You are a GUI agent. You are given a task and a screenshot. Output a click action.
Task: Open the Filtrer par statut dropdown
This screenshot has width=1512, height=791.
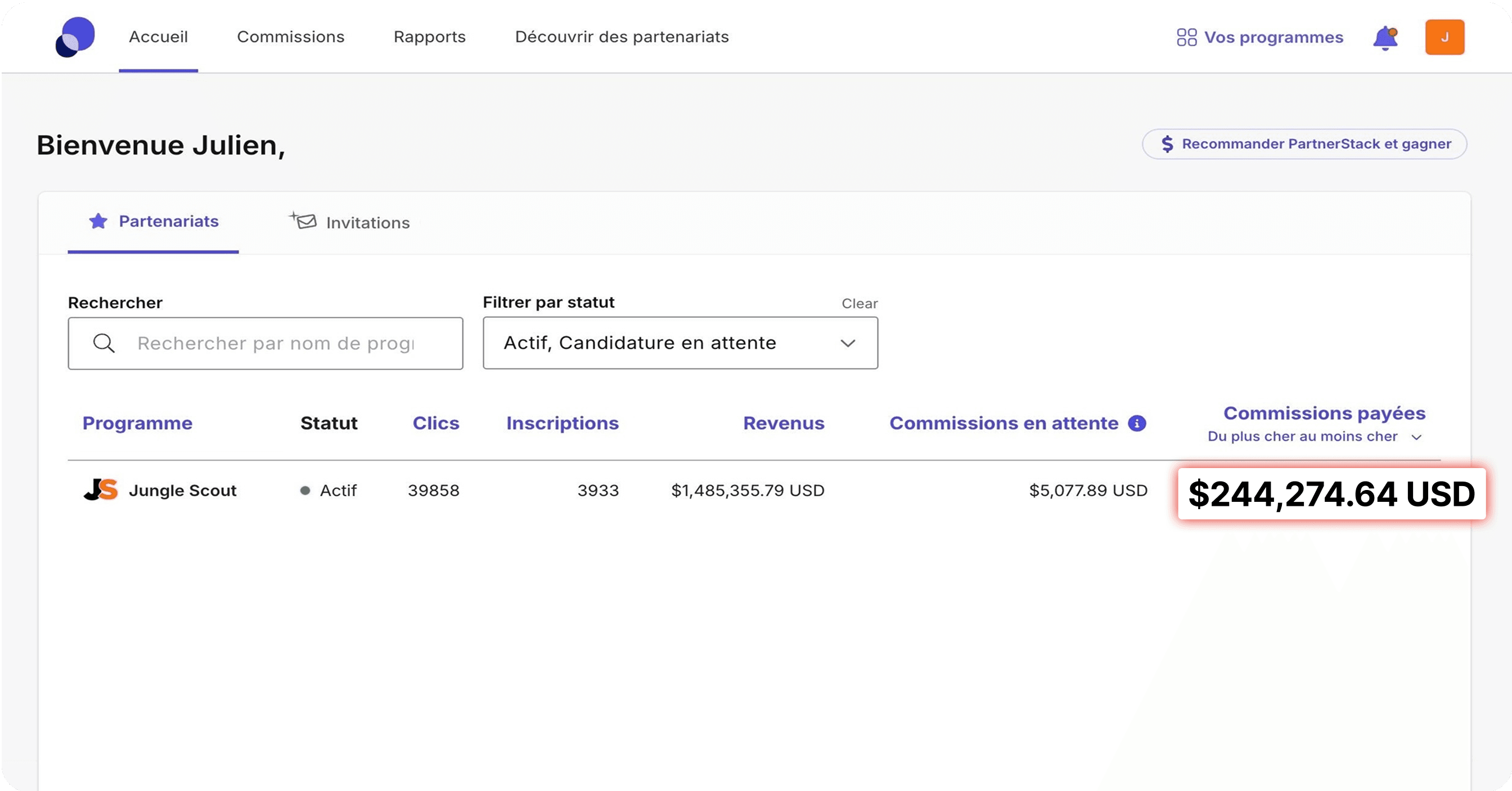(680, 343)
